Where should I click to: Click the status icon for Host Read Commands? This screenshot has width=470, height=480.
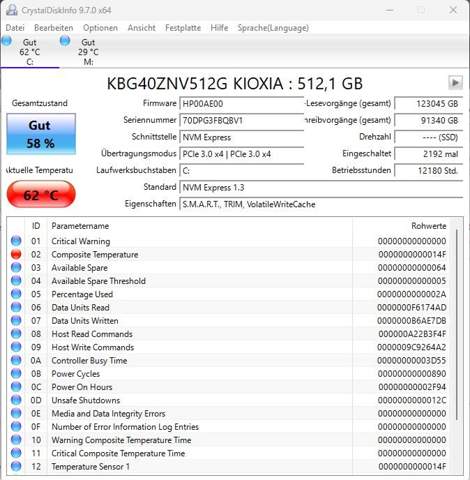tap(16, 334)
